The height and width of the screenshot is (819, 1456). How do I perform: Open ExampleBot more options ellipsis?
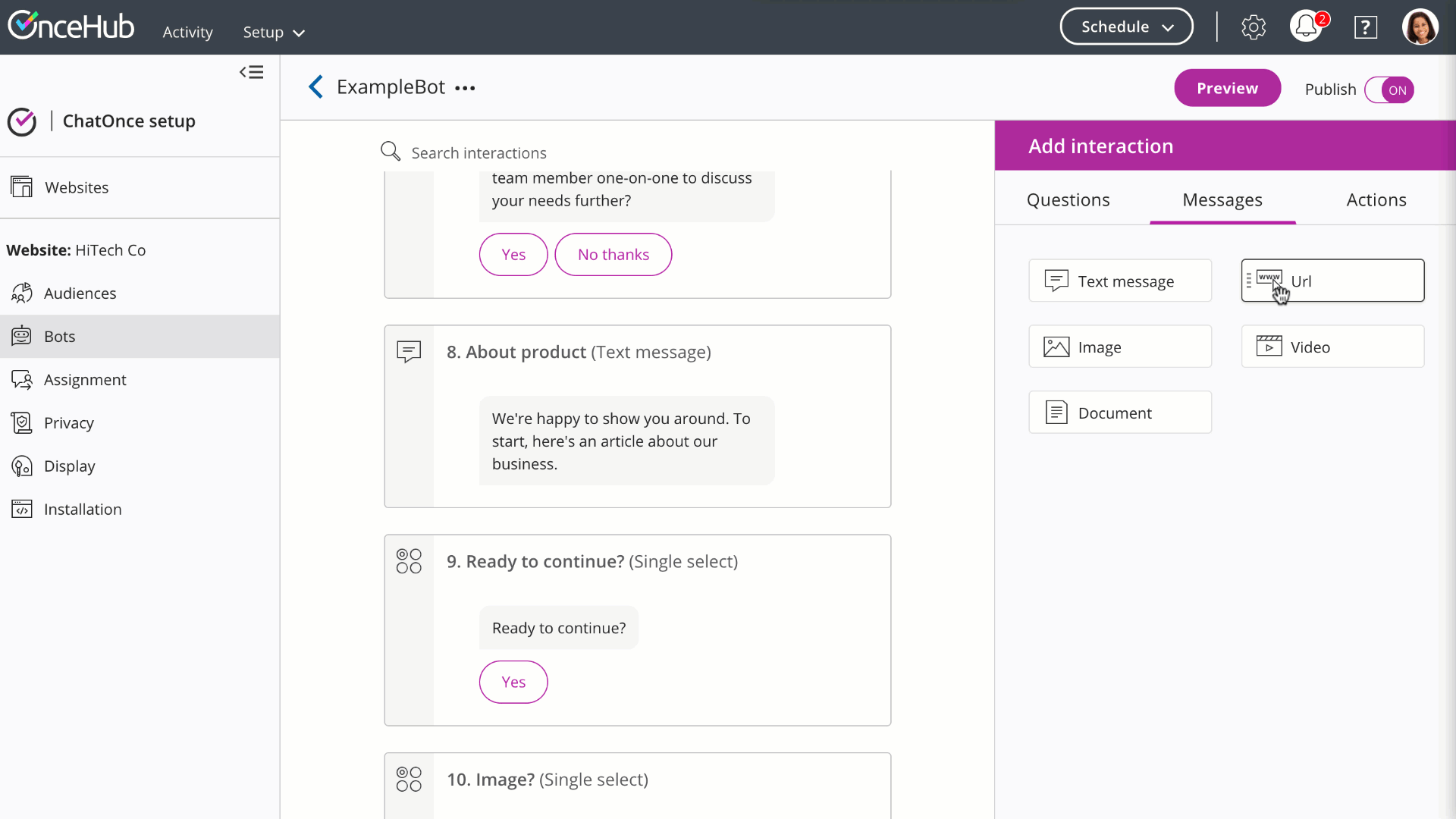[x=465, y=88]
